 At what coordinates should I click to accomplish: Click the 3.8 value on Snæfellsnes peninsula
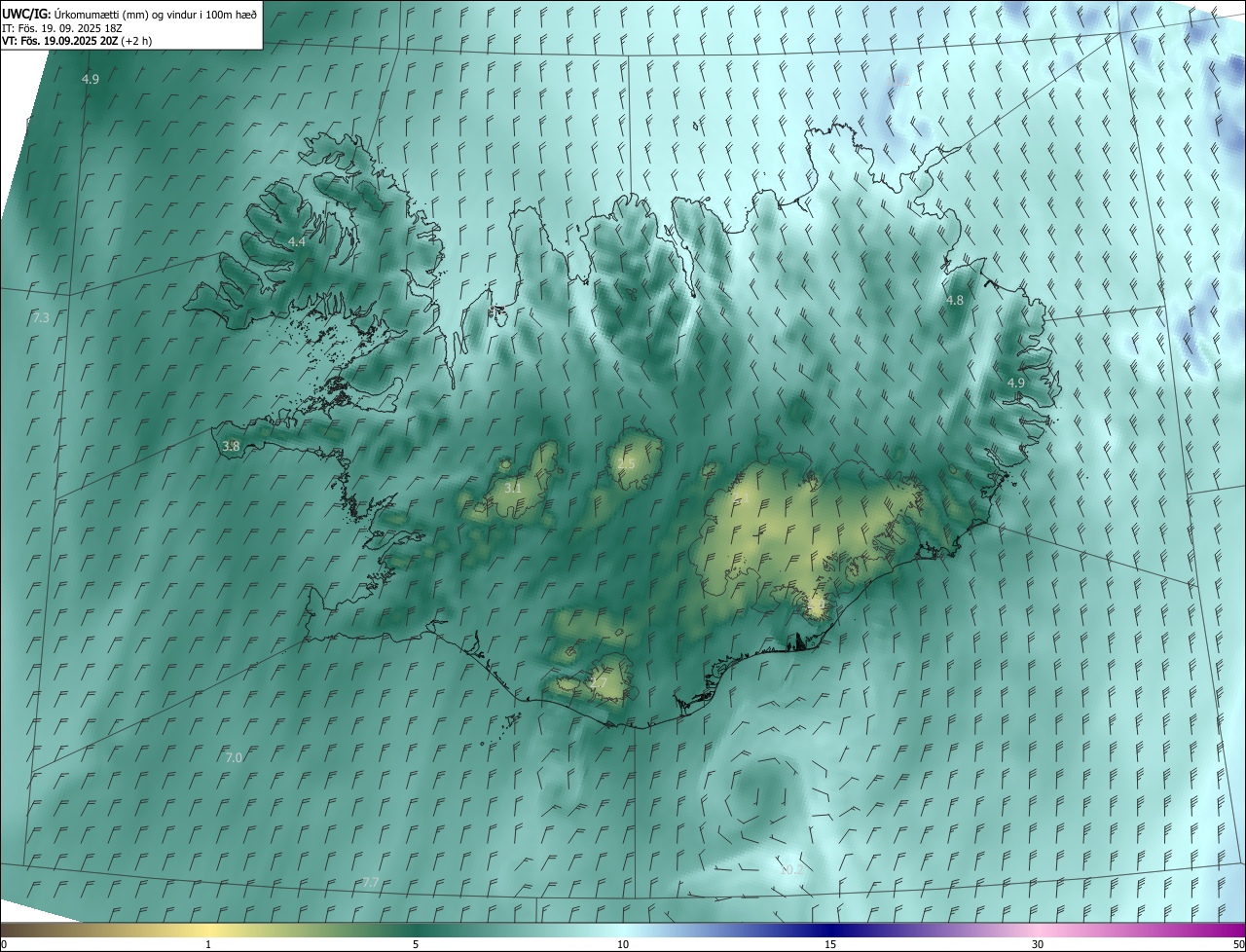point(231,447)
